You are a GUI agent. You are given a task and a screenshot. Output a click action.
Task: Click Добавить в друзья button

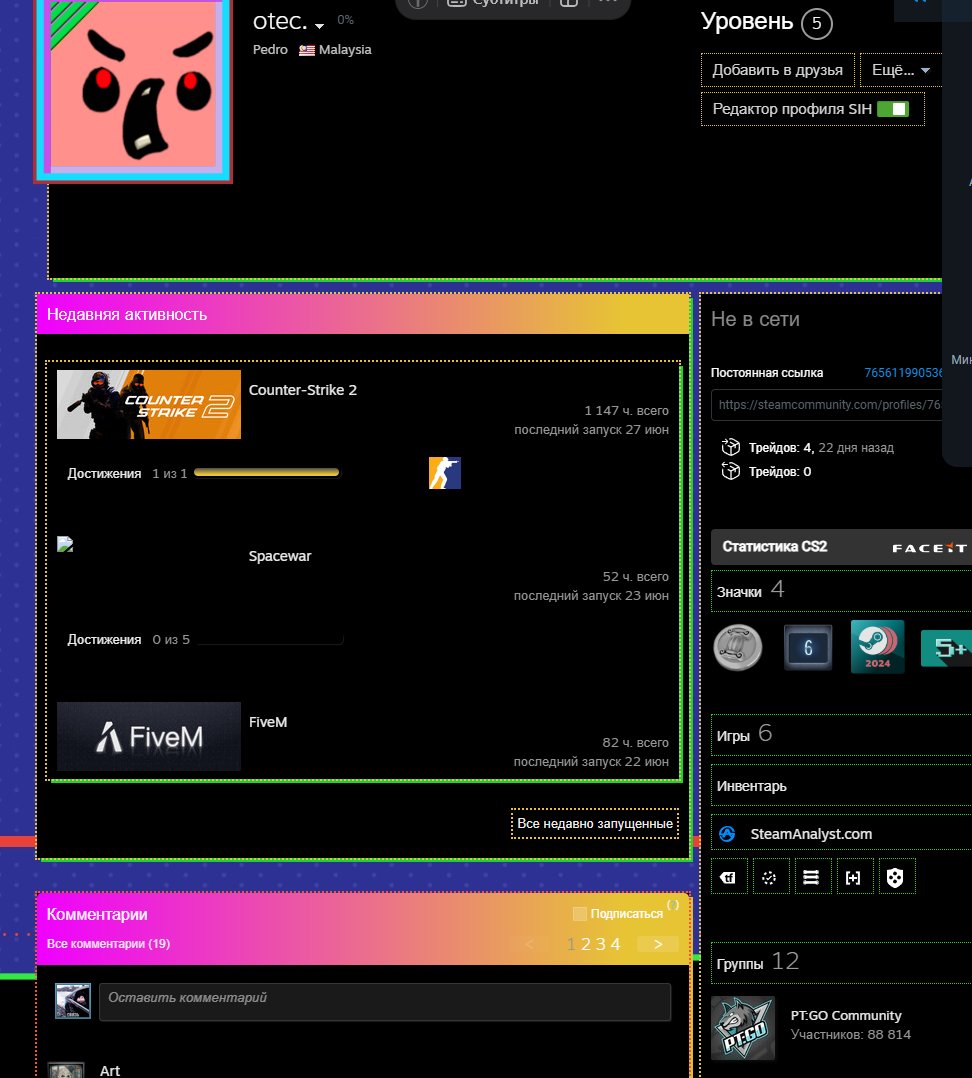(x=777, y=70)
